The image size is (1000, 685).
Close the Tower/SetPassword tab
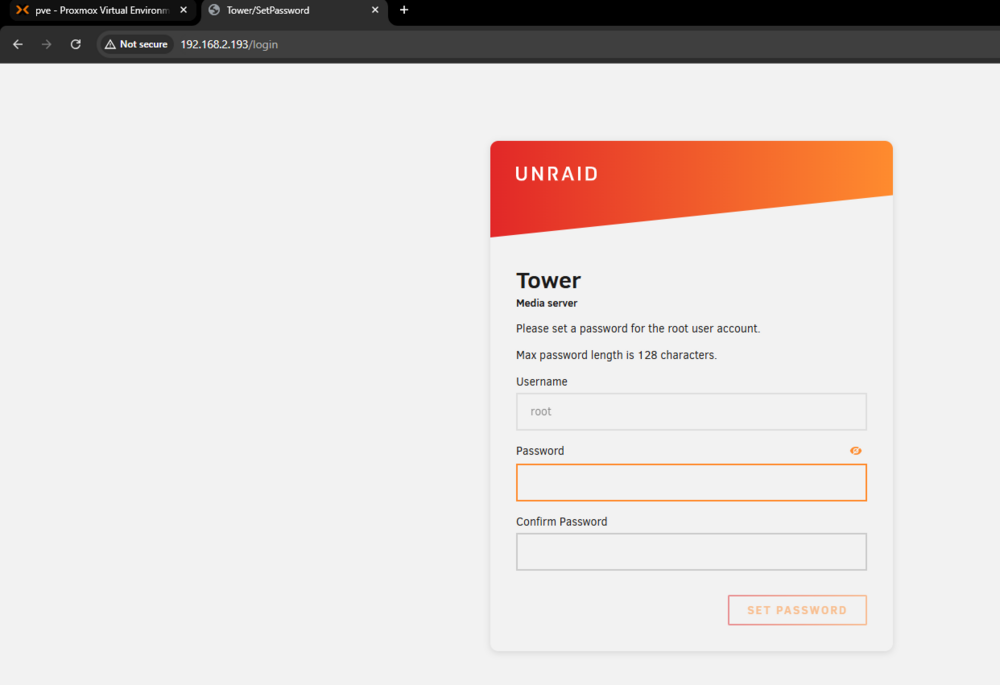[x=375, y=10]
